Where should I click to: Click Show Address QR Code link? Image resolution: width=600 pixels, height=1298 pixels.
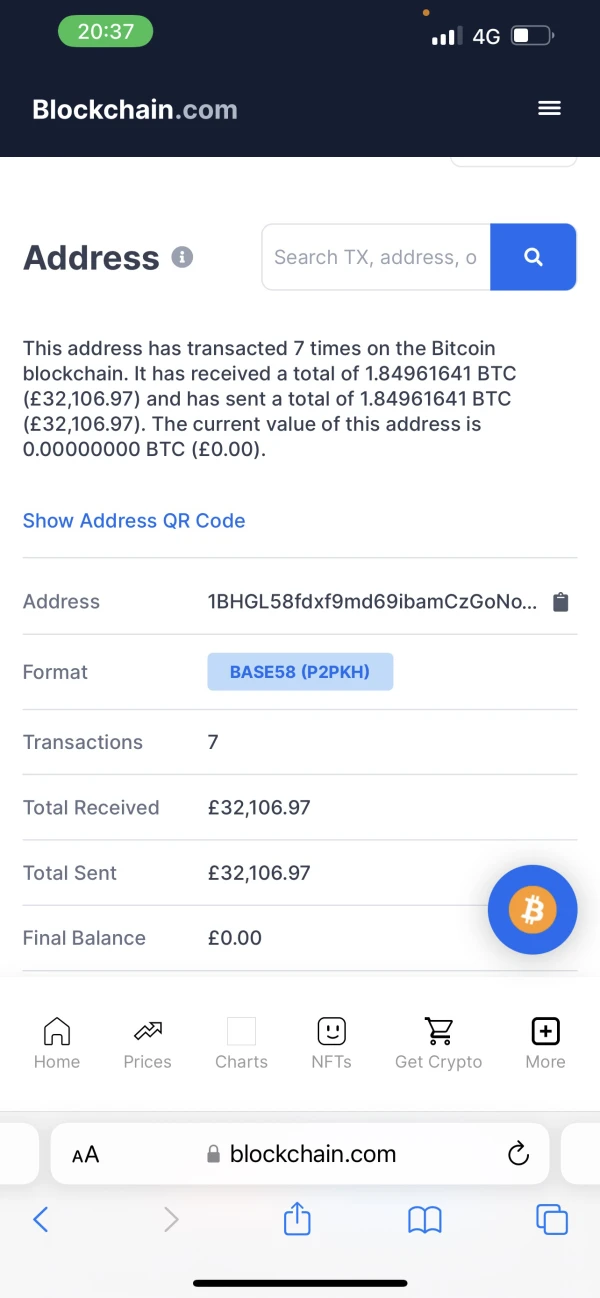point(134,521)
